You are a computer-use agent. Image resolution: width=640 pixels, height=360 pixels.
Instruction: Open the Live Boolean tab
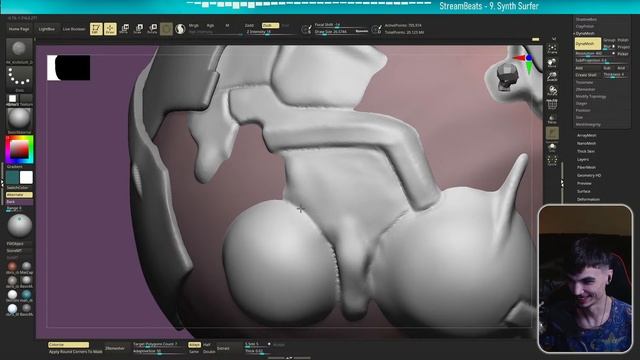[74, 29]
